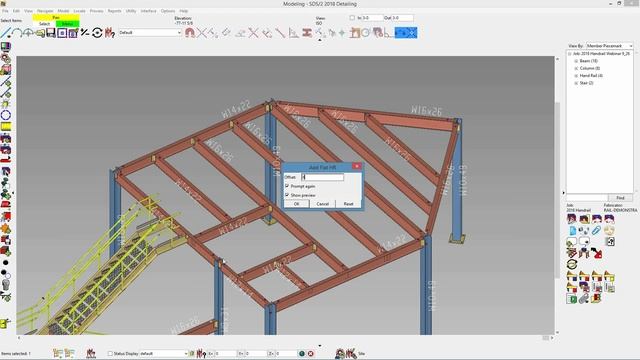640x360 pixels.
Task: Click the chain link icon in right panel
Action: coord(584,299)
